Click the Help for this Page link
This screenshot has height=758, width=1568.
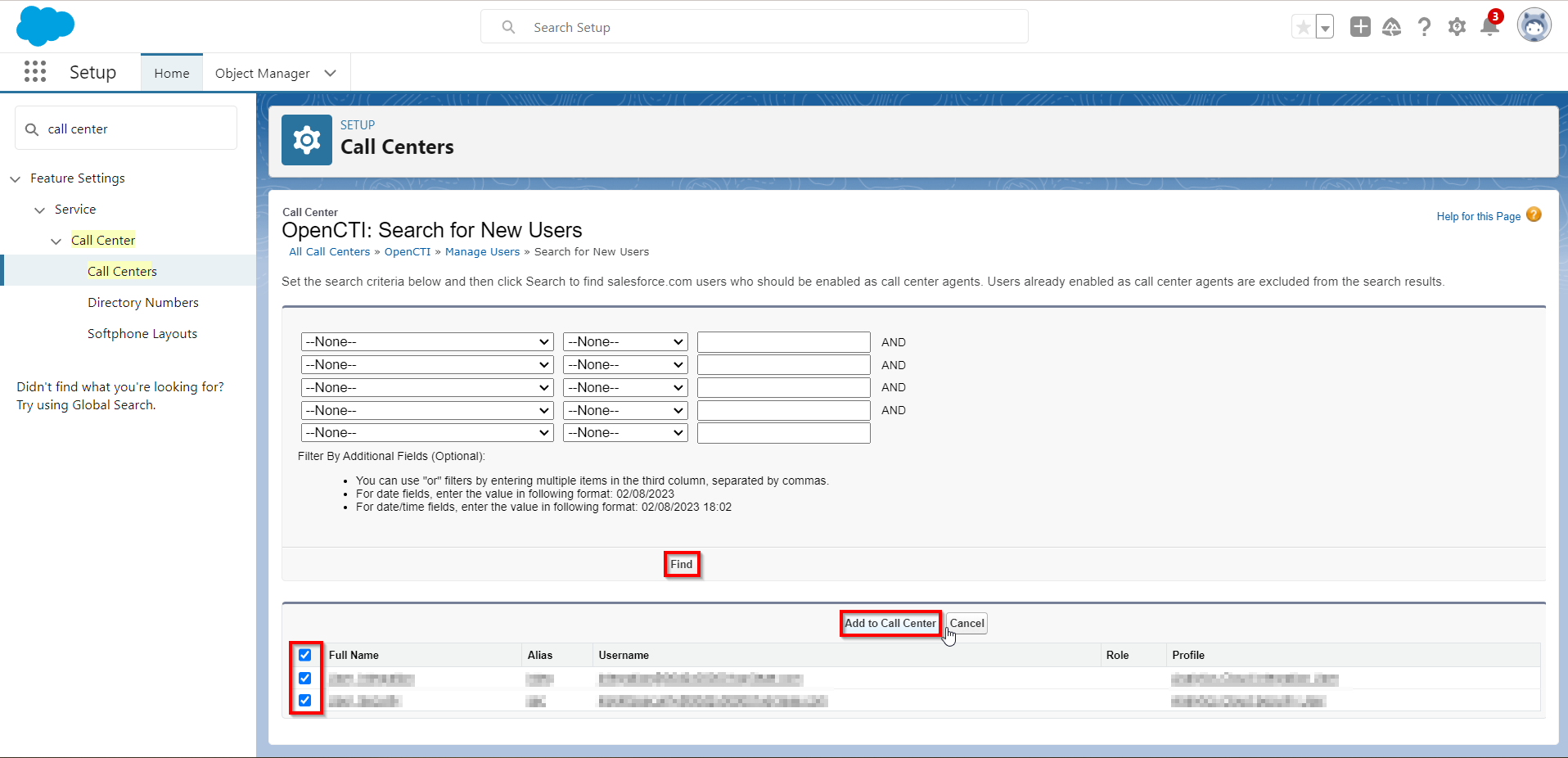(x=1478, y=216)
